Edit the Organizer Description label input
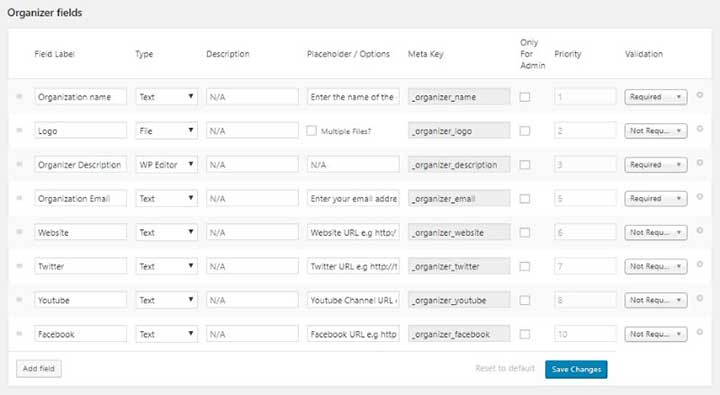This screenshot has width=720, height=395. pyautogui.click(x=80, y=165)
